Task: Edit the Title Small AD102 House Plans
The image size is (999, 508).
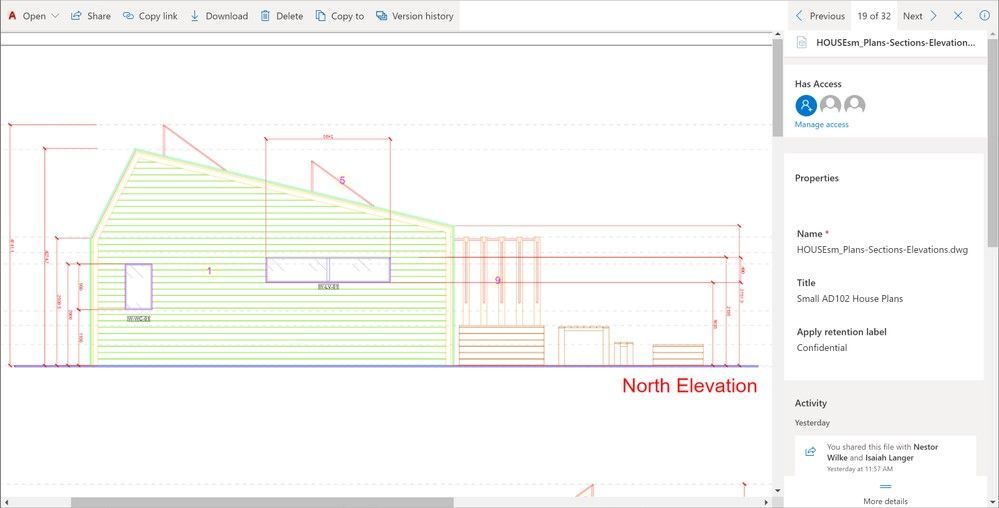Action: tap(849, 299)
